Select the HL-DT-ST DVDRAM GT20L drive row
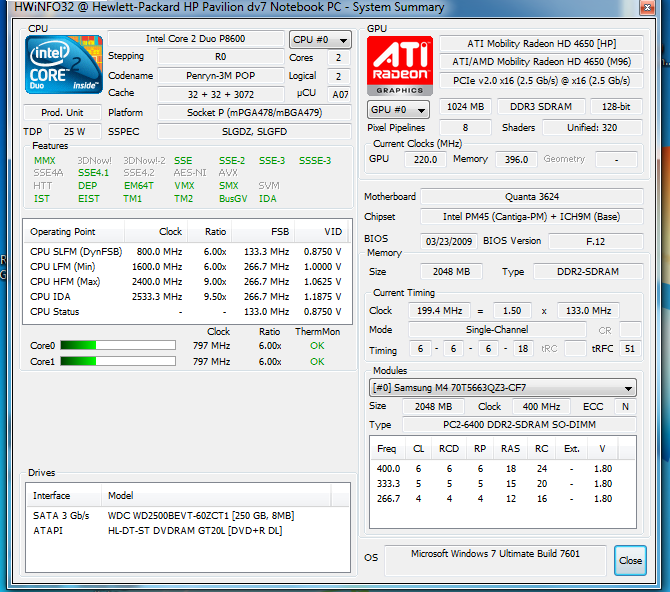Image resolution: width=670 pixels, height=592 pixels. 188,530
